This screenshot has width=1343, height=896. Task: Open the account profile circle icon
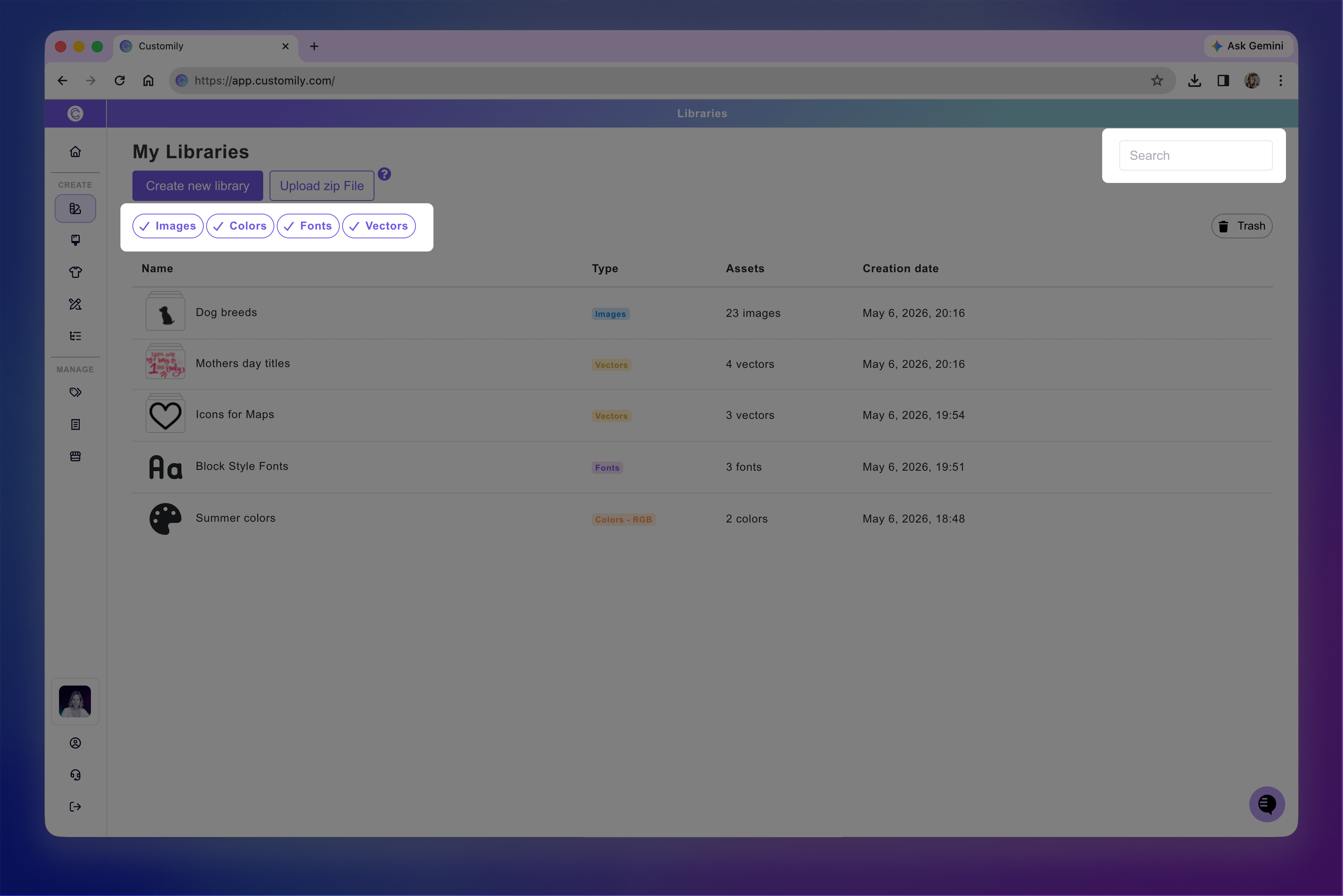point(75,743)
